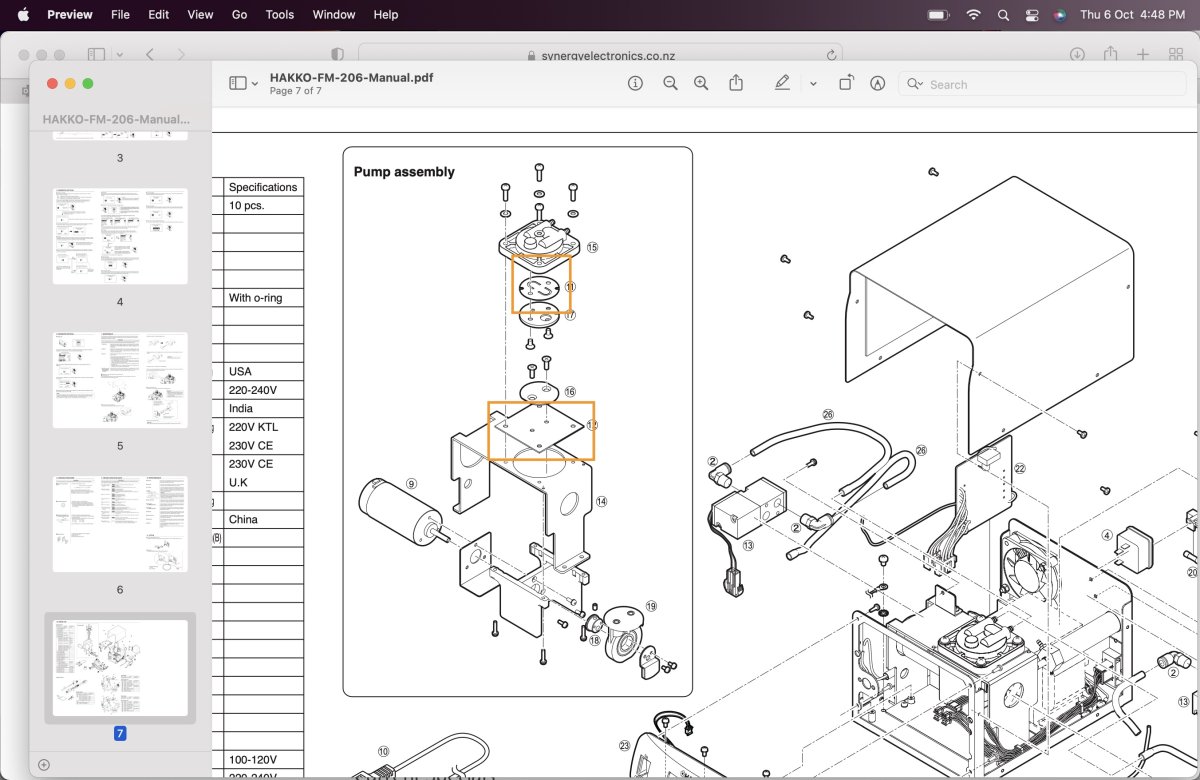Open the Preview application menu

click(70, 14)
